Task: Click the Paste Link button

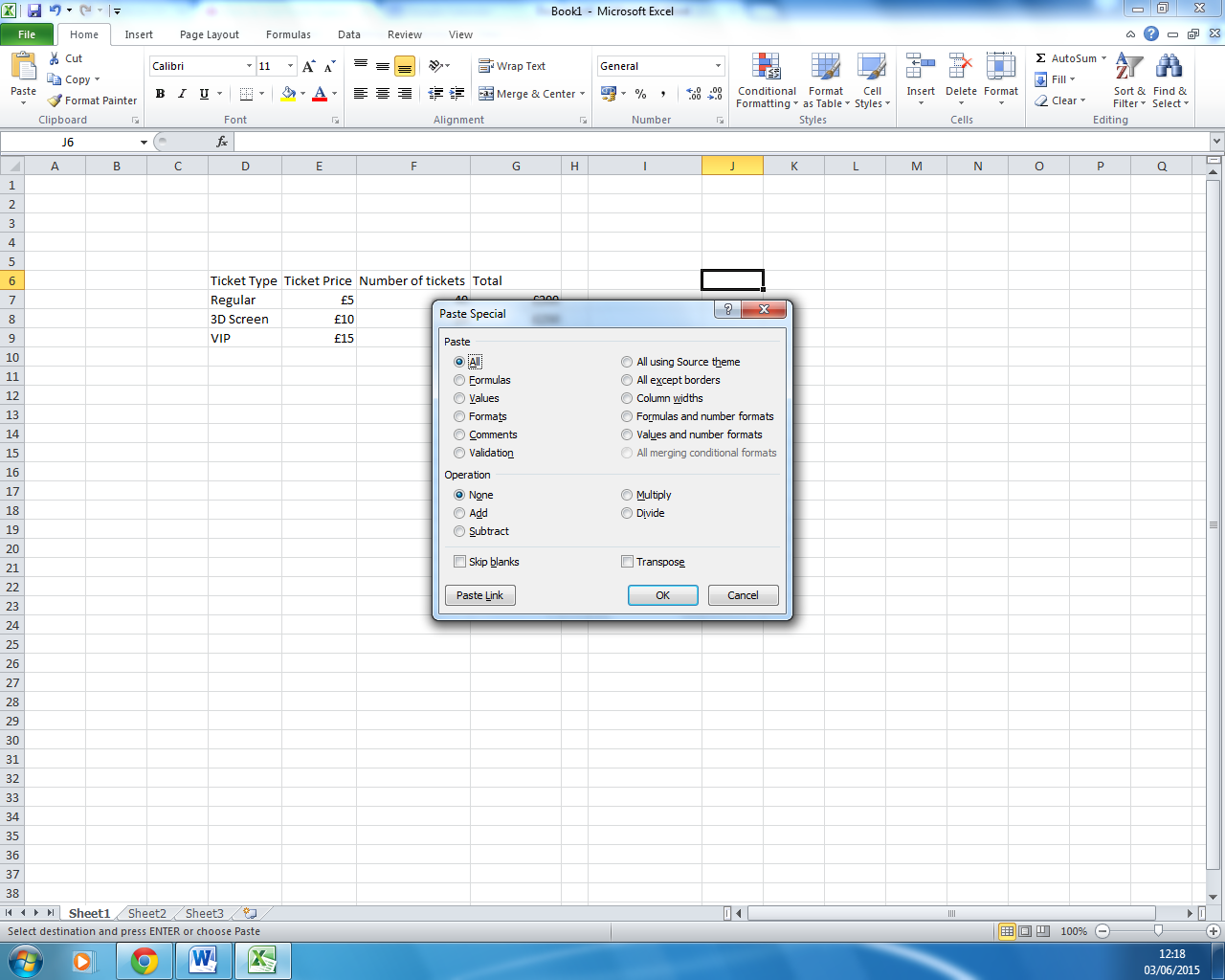Action: click(x=479, y=595)
